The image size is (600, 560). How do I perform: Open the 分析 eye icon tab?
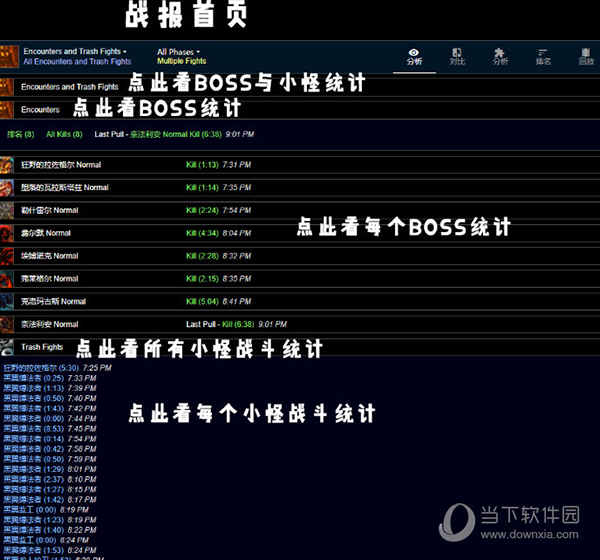tap(414, 56)
